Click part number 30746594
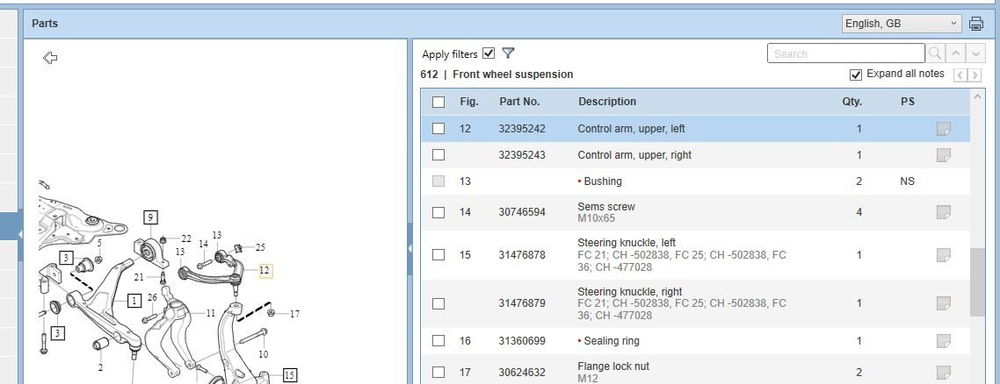 tap(522, 212)
